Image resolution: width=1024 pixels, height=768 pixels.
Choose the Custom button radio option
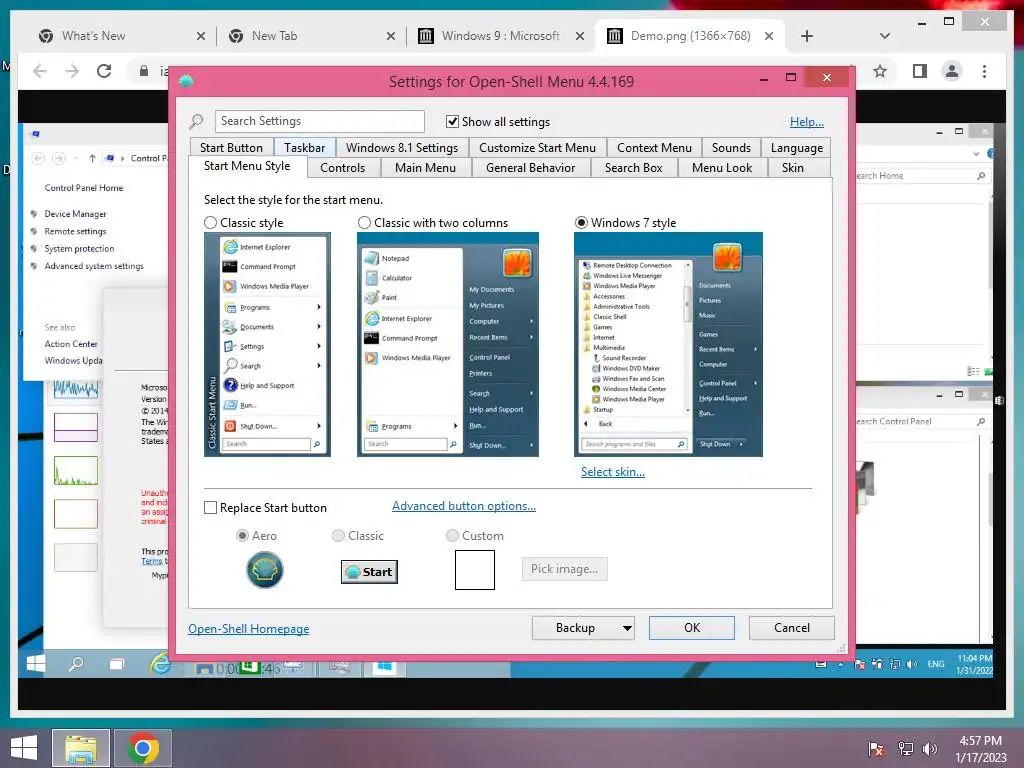coord(452,536)
